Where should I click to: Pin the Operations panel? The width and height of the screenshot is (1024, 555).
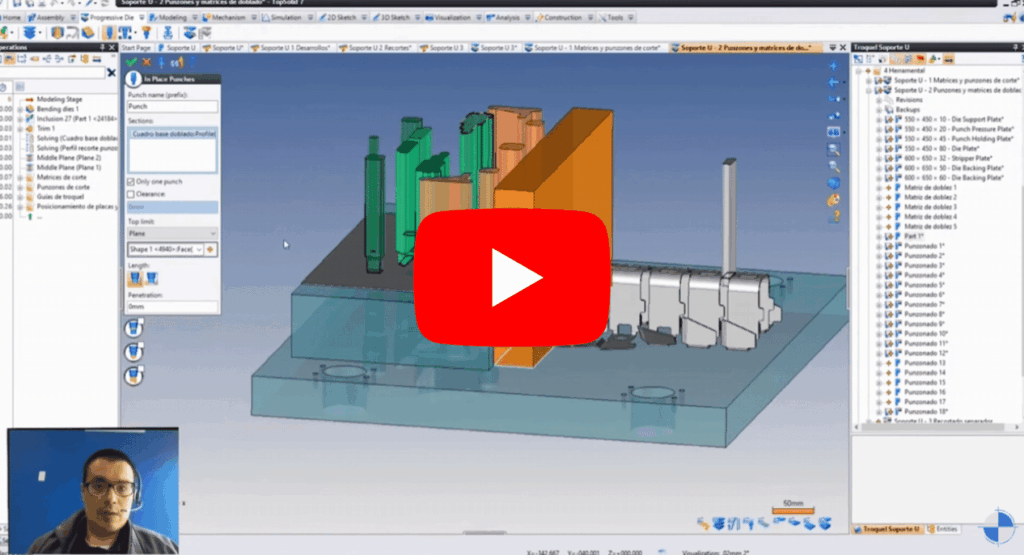pyautogui.click(x=103, y=48)
